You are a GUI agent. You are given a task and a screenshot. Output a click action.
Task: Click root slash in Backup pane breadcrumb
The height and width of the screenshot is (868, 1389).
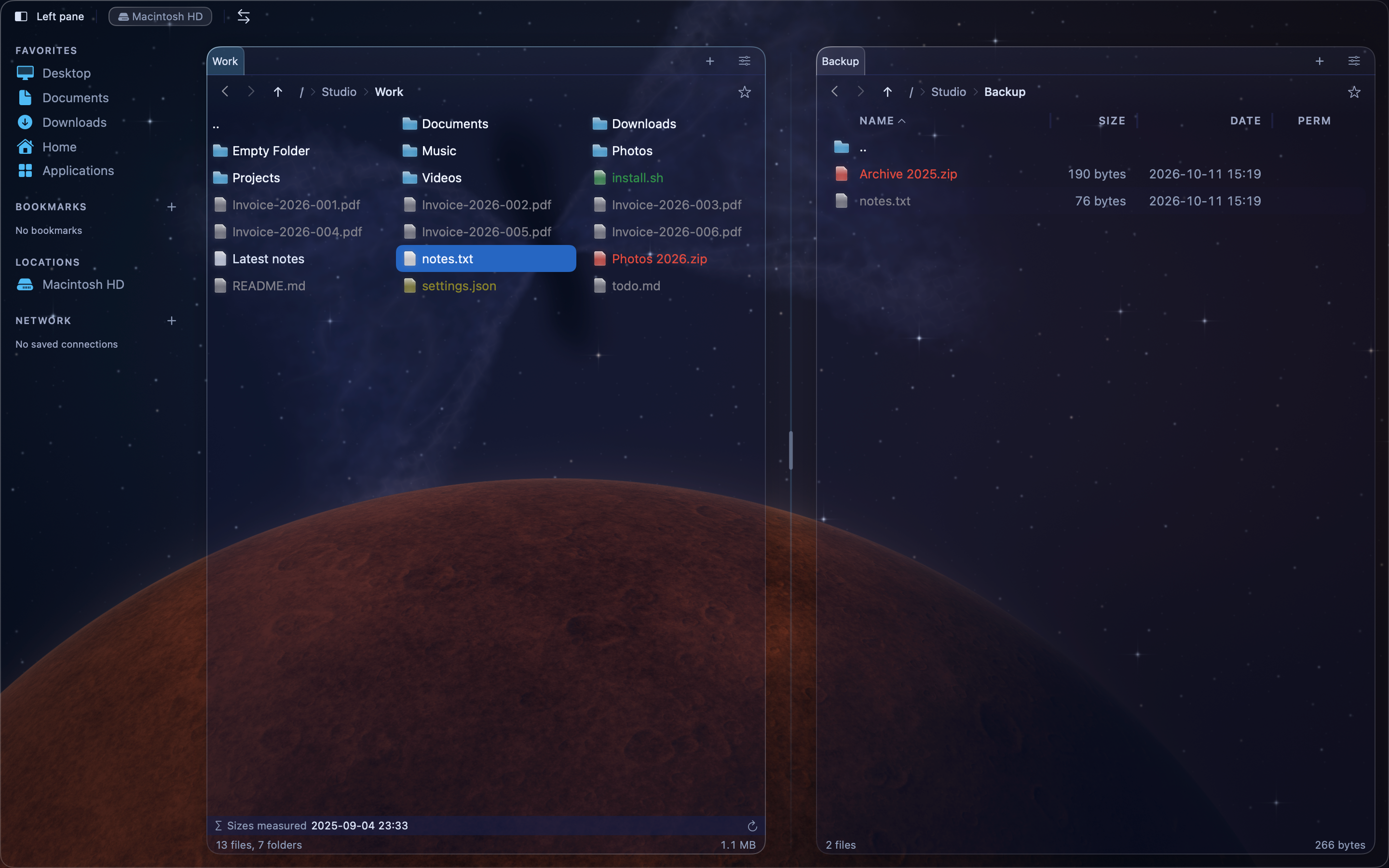911,92
